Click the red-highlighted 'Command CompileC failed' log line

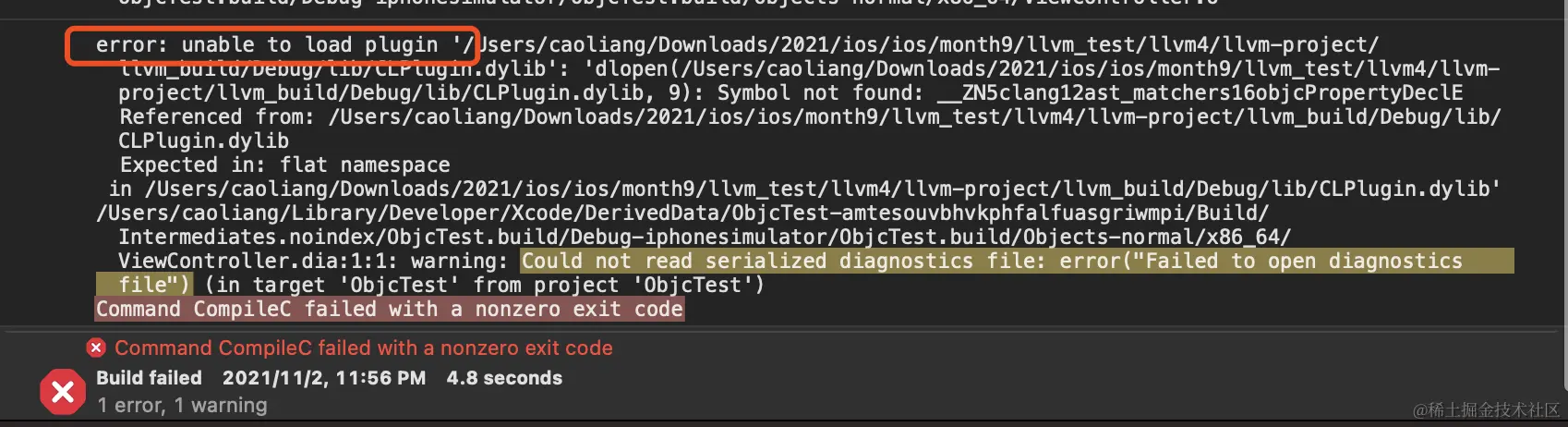click(390, 309)
